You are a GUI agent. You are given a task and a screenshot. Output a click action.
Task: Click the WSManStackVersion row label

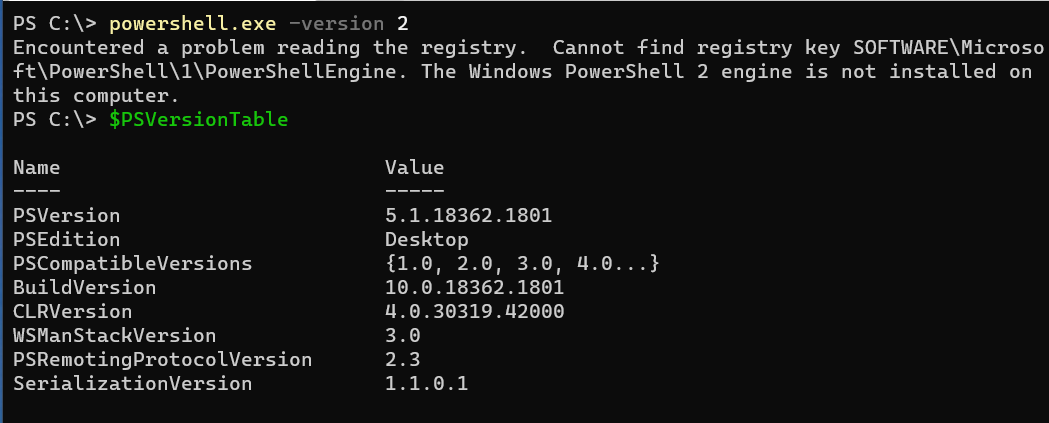tap(114, 336)
